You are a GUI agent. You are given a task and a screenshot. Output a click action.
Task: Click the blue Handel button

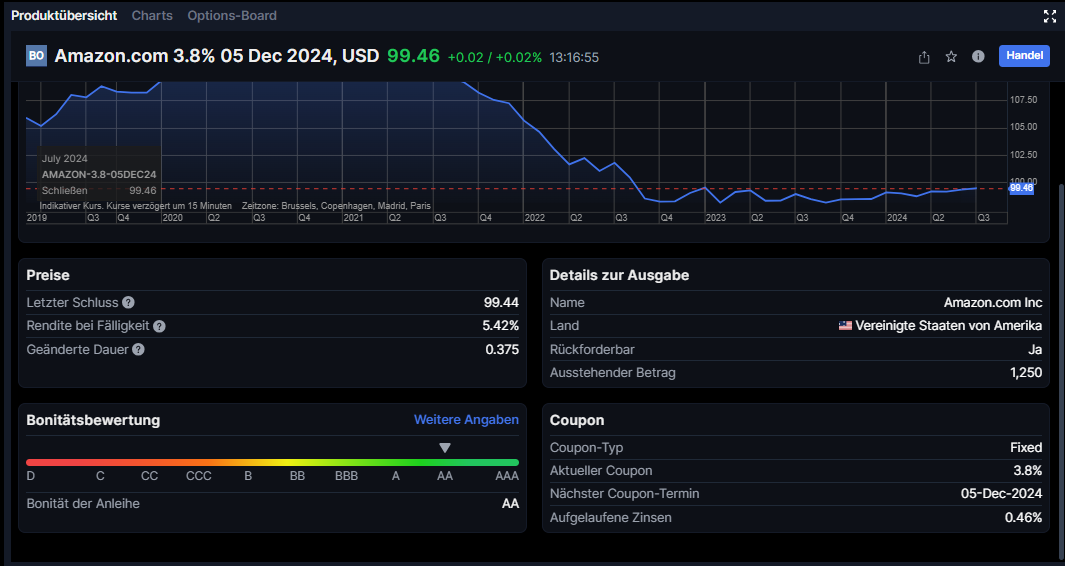[1024, 56]
